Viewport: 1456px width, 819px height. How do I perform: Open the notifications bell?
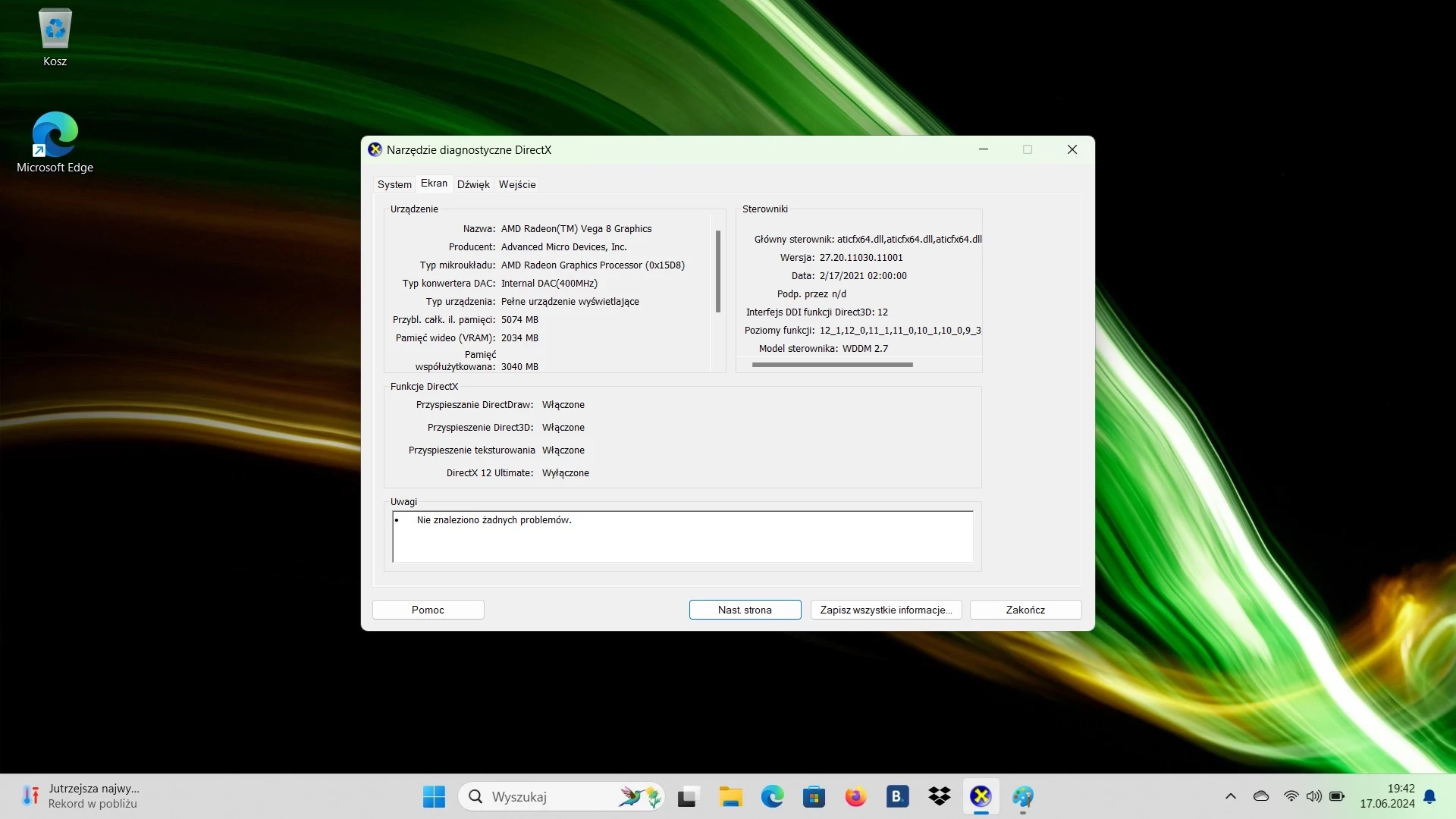[x=1429, y=797]
